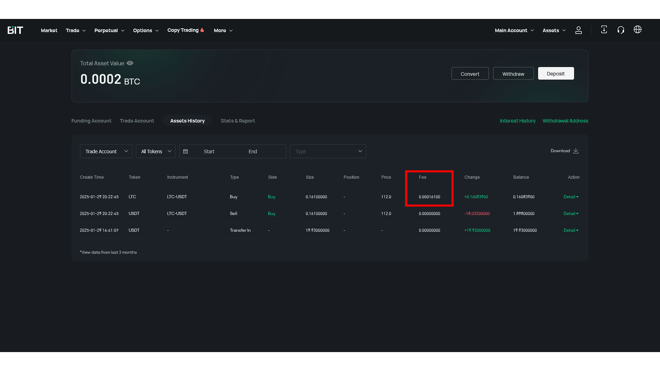Screen dimensions: 660x371
Task: Expand Detail for the Transfer In row
Action: point(571,230)
